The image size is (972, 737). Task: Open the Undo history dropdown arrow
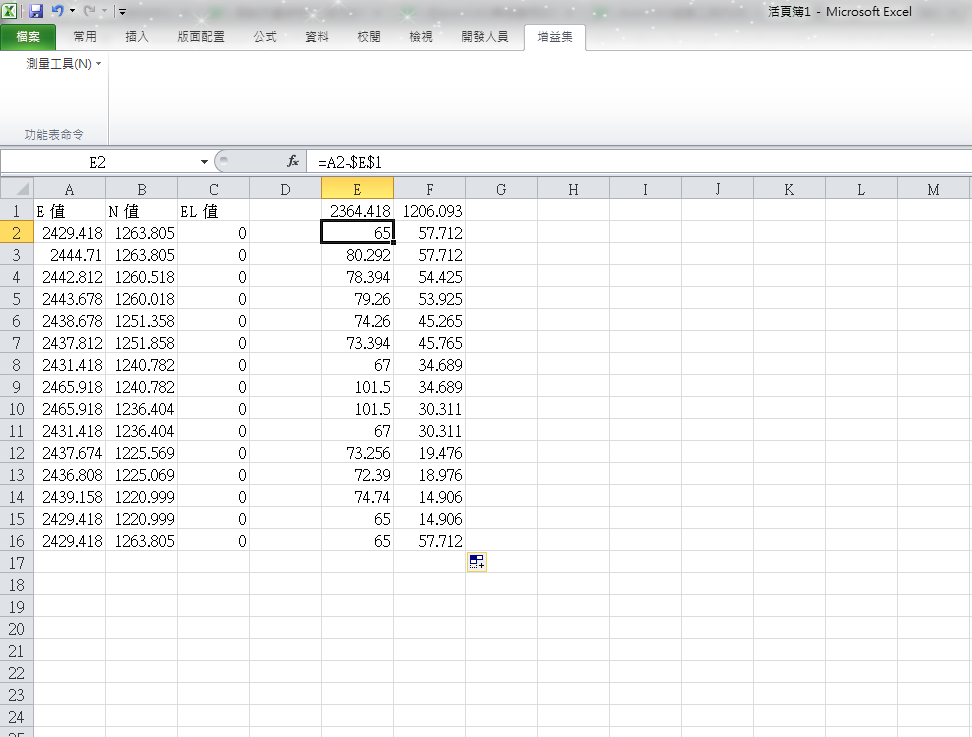(x=72, y=12)
